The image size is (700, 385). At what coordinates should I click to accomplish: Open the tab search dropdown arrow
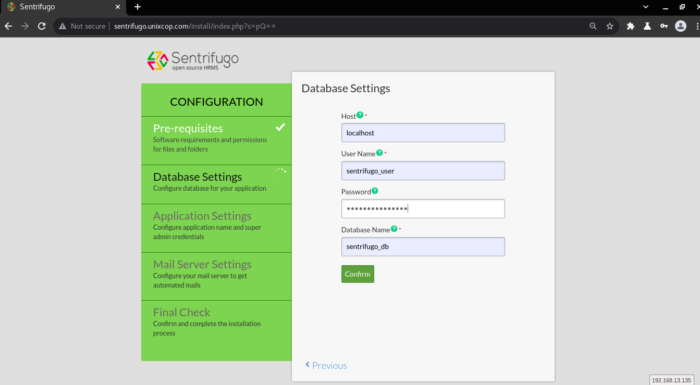646,7
